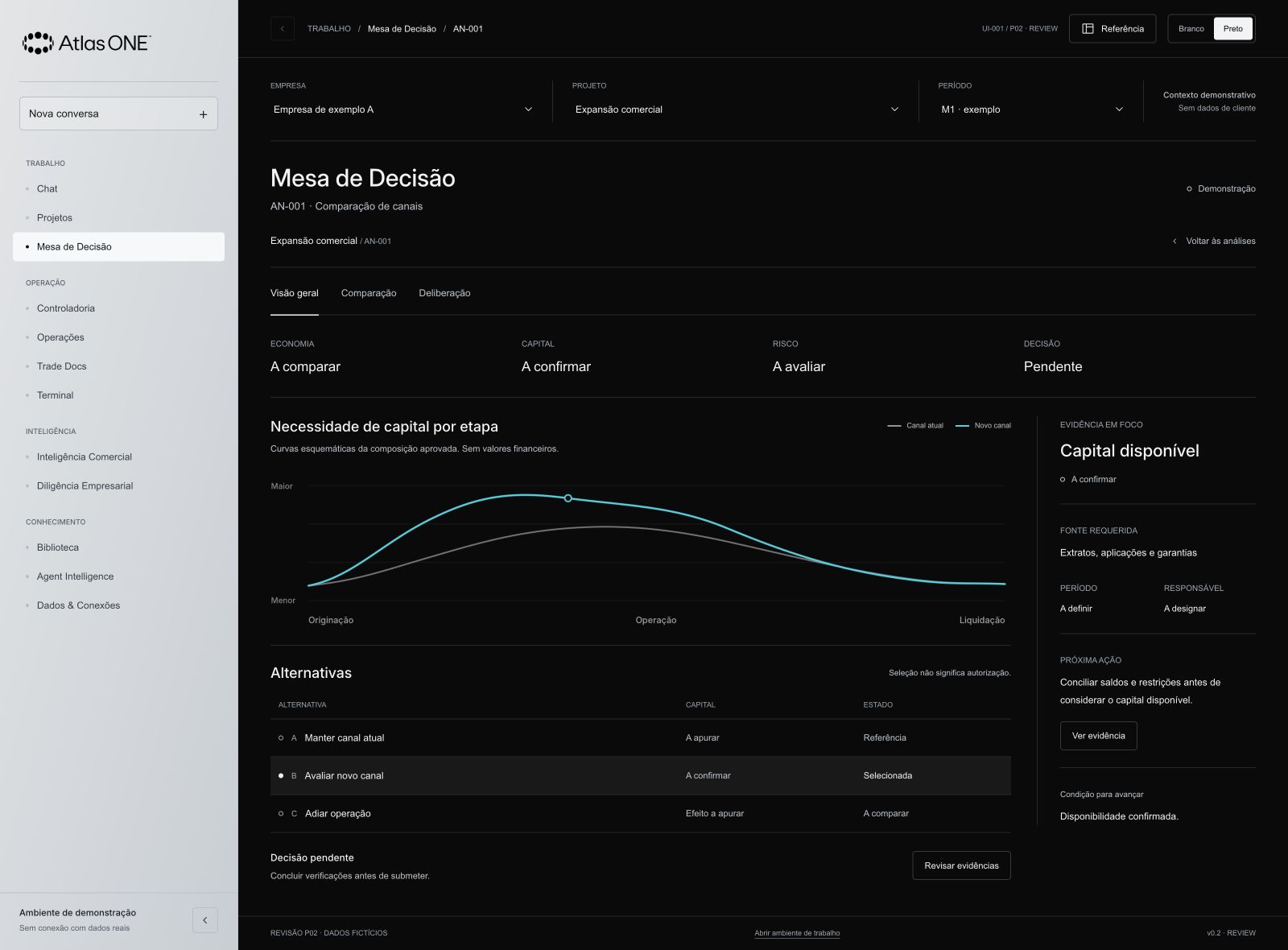This screenshot has width=1288, height=950.
Task: Open the Deliberação tab
Action: click(x=444, y=293)
